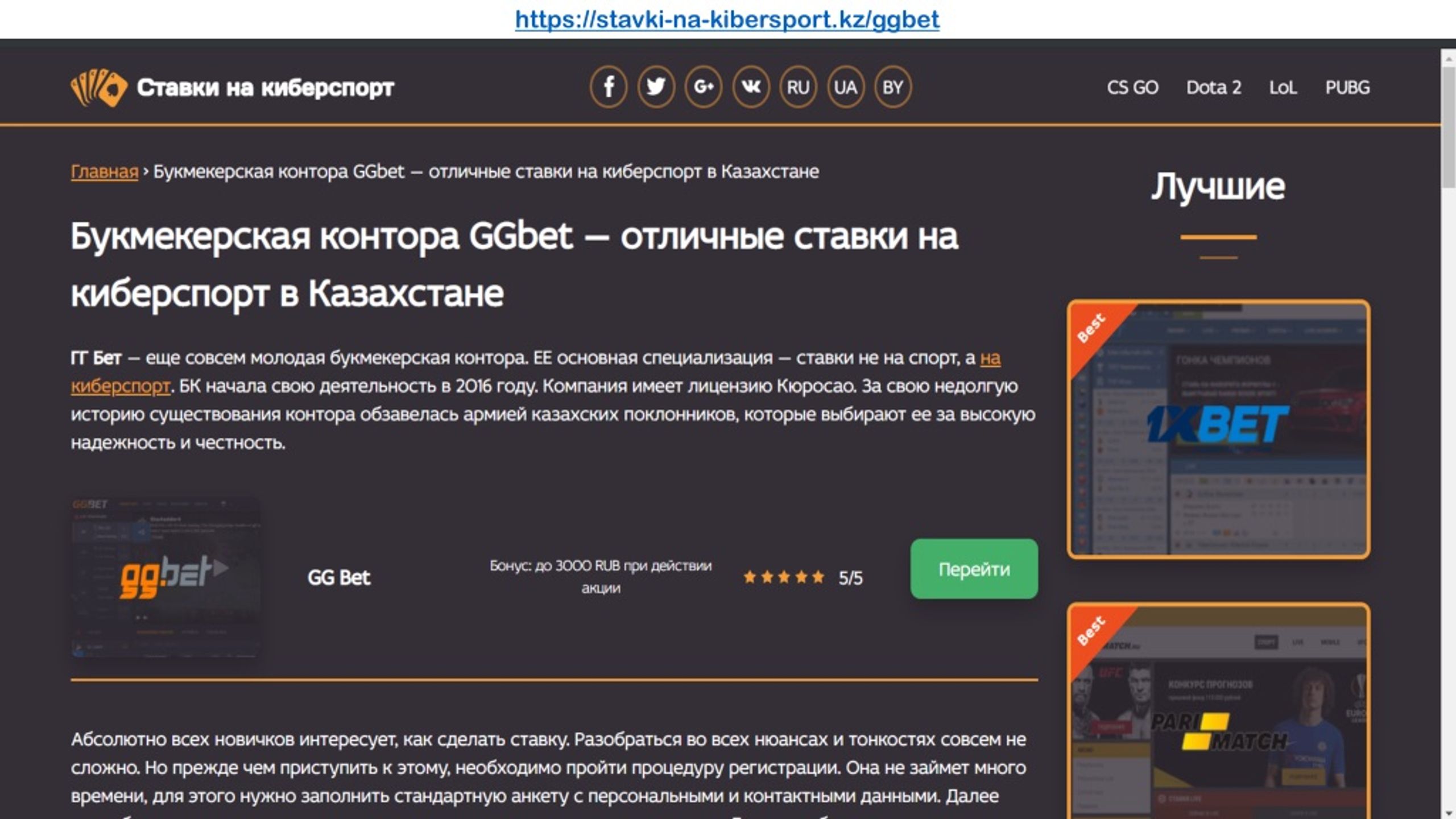This screenshot has height=819, width=1456.
Task: Open the 1XBET best bookmaker card
Action: pyautogui.click(x=1218, y=429)
